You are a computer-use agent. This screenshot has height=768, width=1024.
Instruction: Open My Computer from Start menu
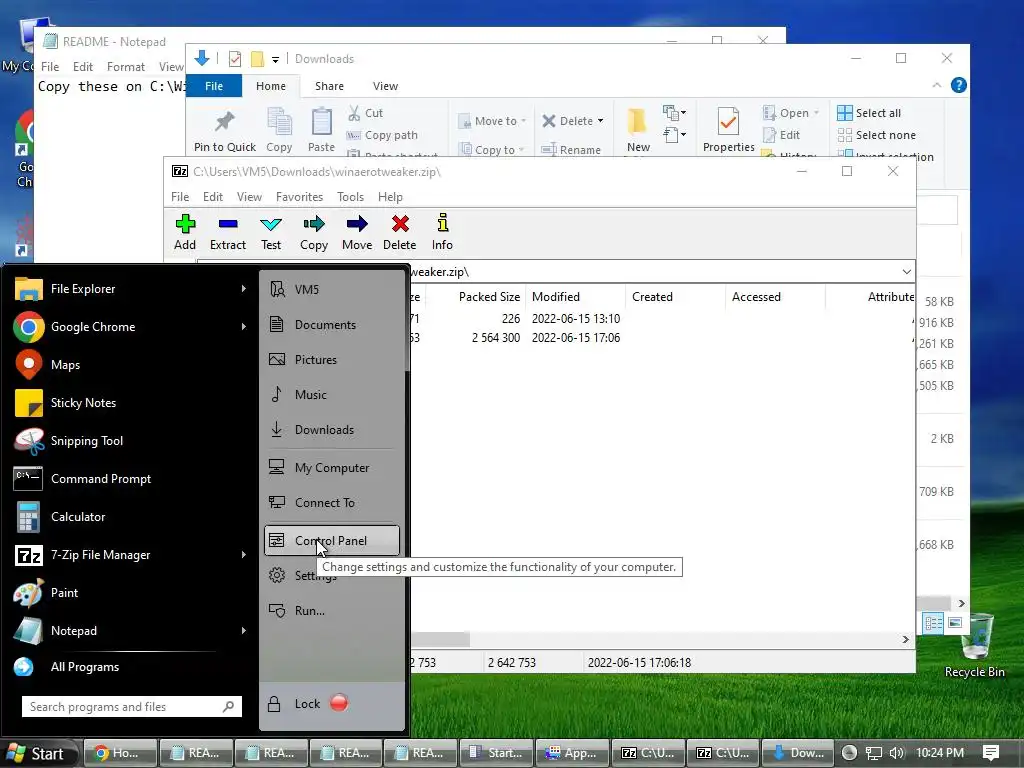click(332, 468)
